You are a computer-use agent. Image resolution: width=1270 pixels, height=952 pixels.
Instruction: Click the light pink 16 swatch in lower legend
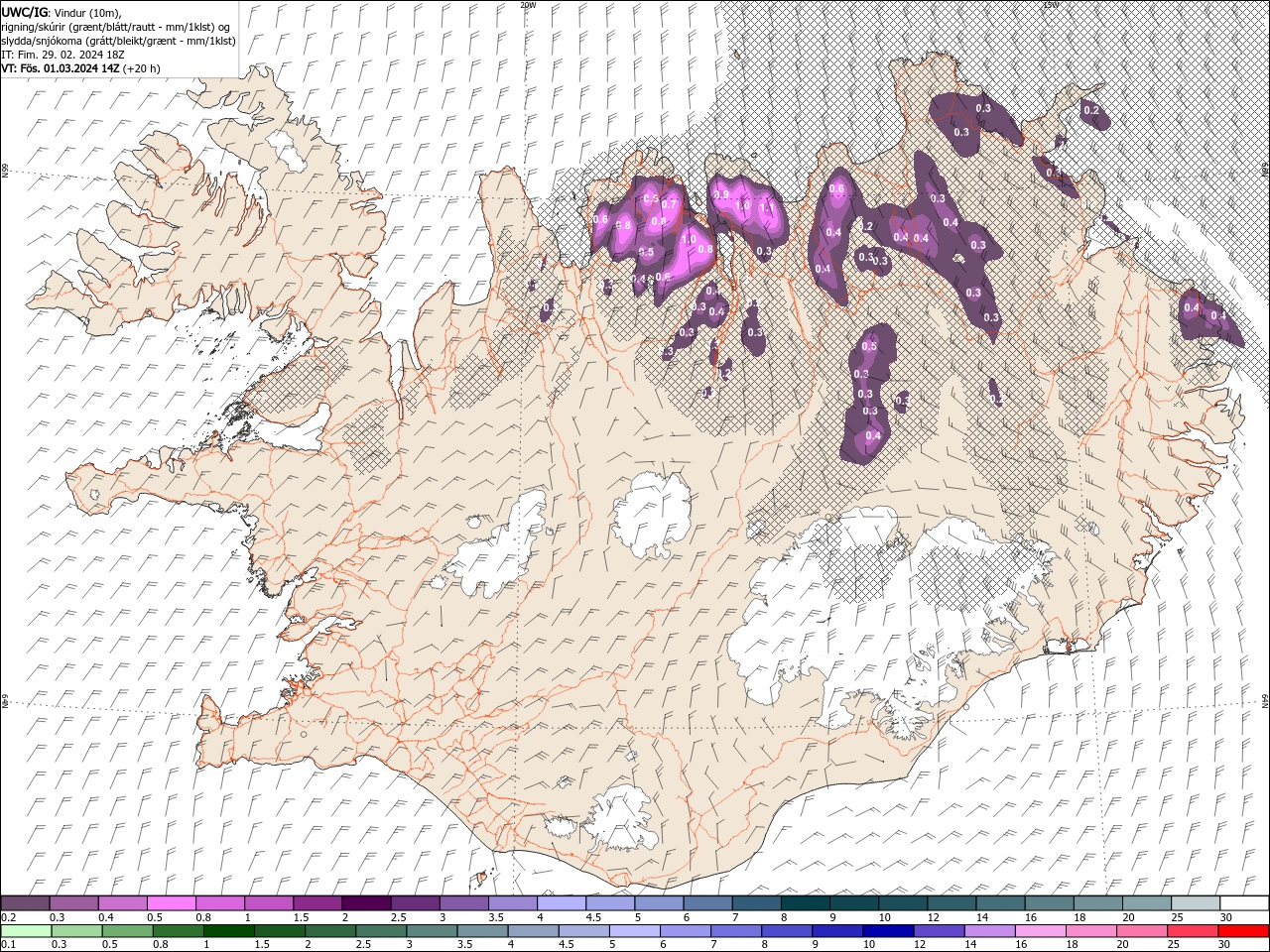coord(1041,931)
